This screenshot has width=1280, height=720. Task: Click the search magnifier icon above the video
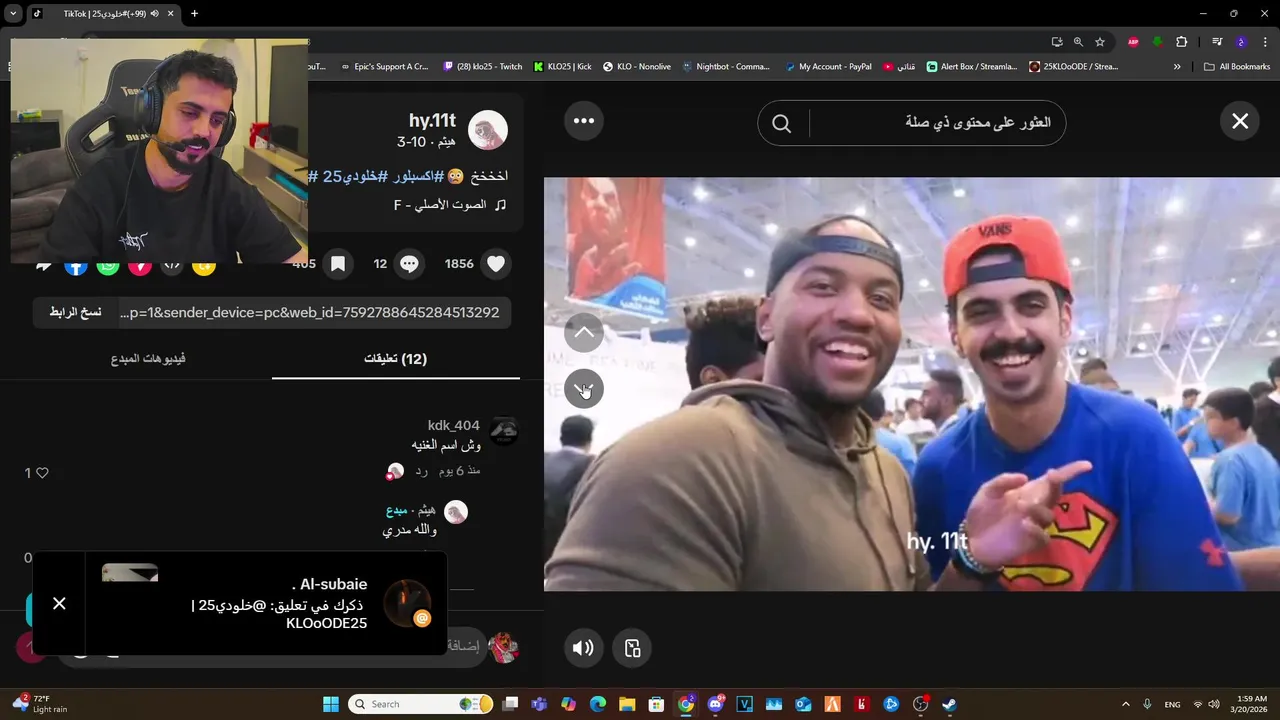(782, 123)
